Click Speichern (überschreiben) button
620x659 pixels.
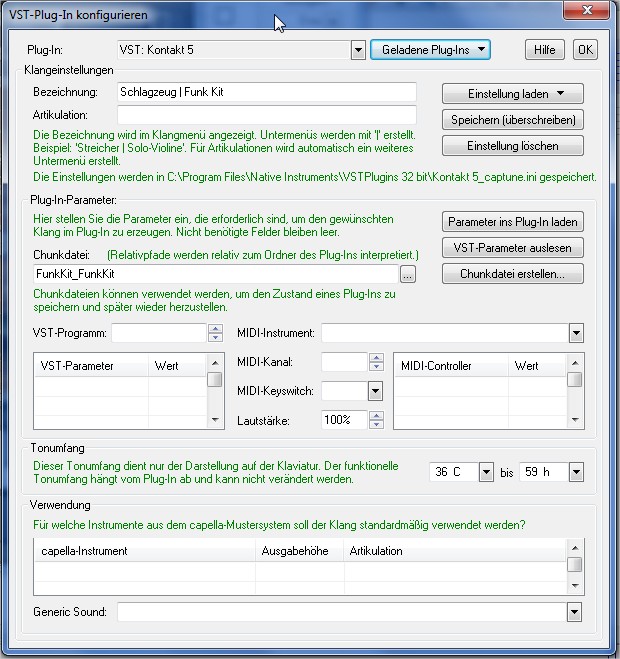512,119
